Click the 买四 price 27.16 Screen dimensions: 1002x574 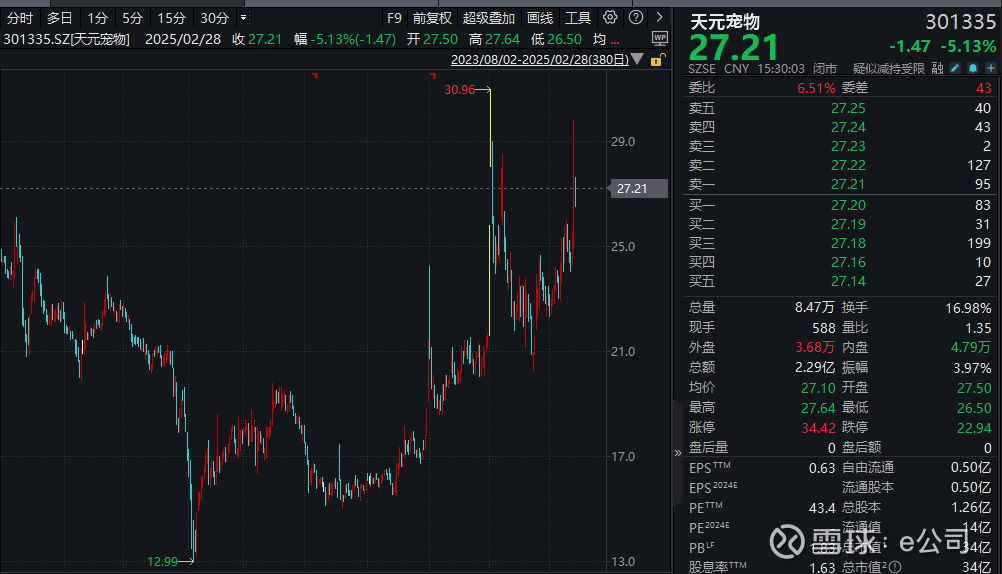848,262
